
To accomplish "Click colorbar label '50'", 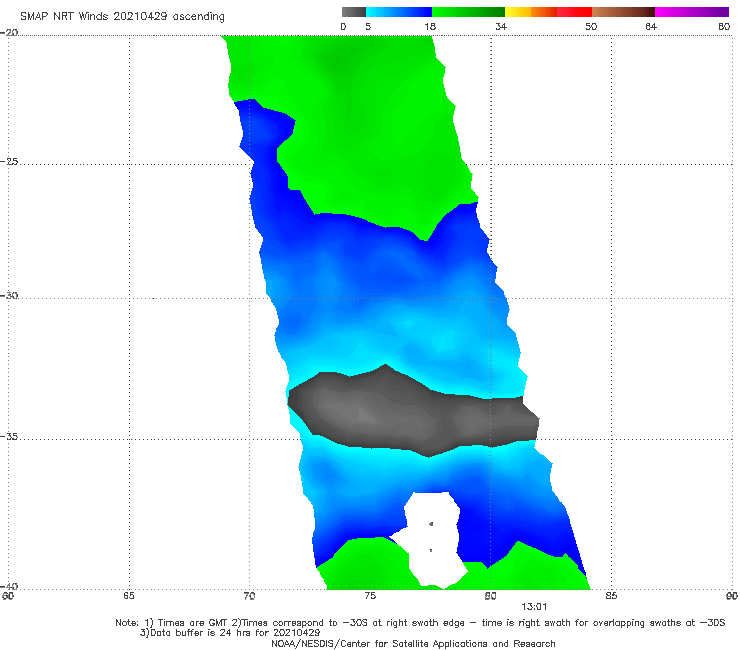I will [x=591, y=27].
